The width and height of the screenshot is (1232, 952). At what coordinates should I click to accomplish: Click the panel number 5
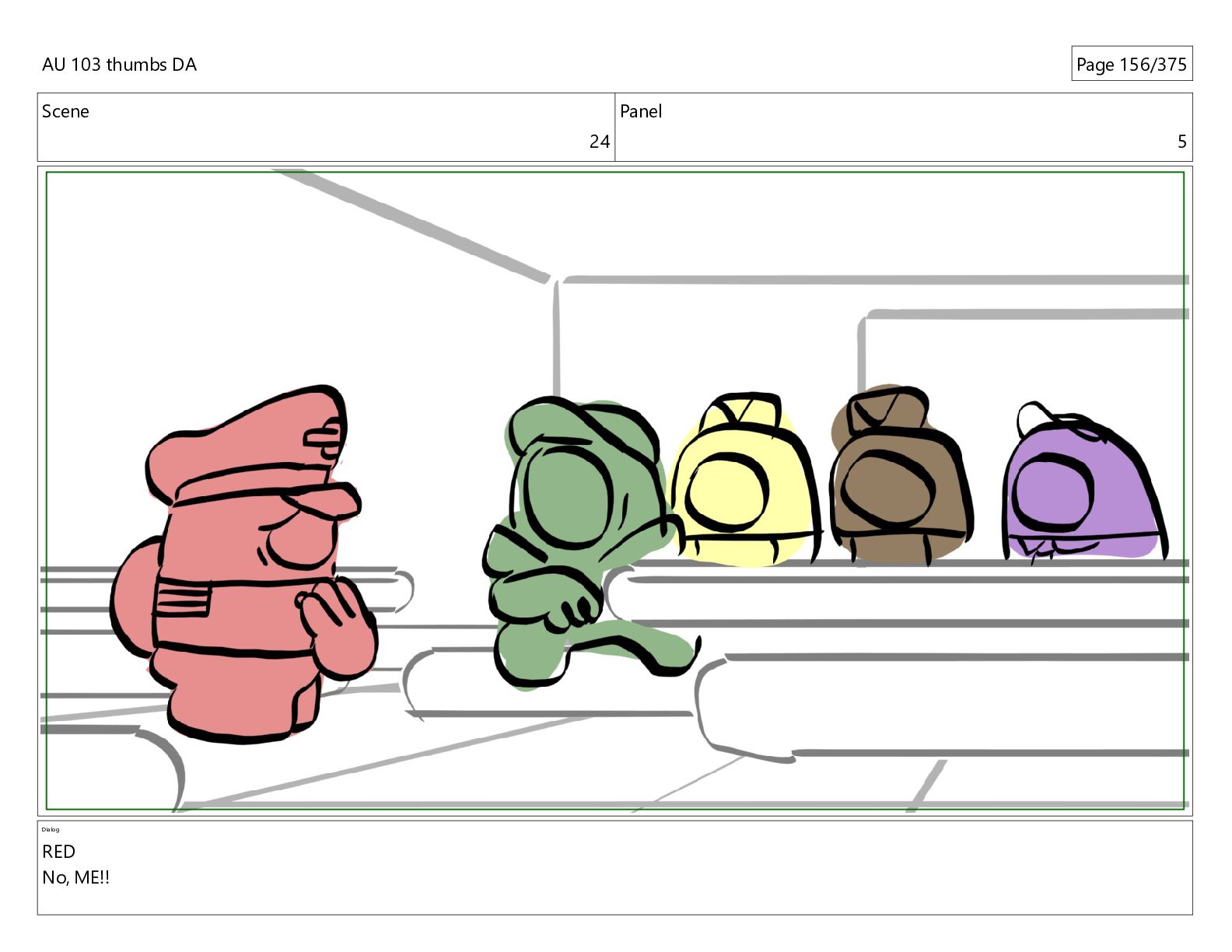[1181, 142]
